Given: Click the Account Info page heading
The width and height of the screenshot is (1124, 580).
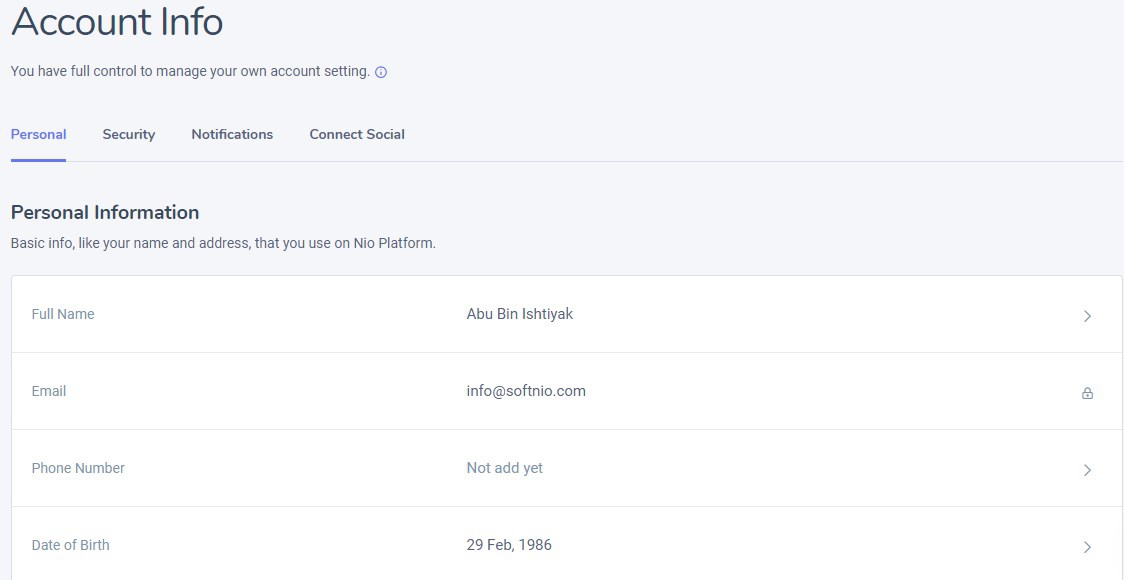Looking at the screenshot, I should tap(117, 22).
